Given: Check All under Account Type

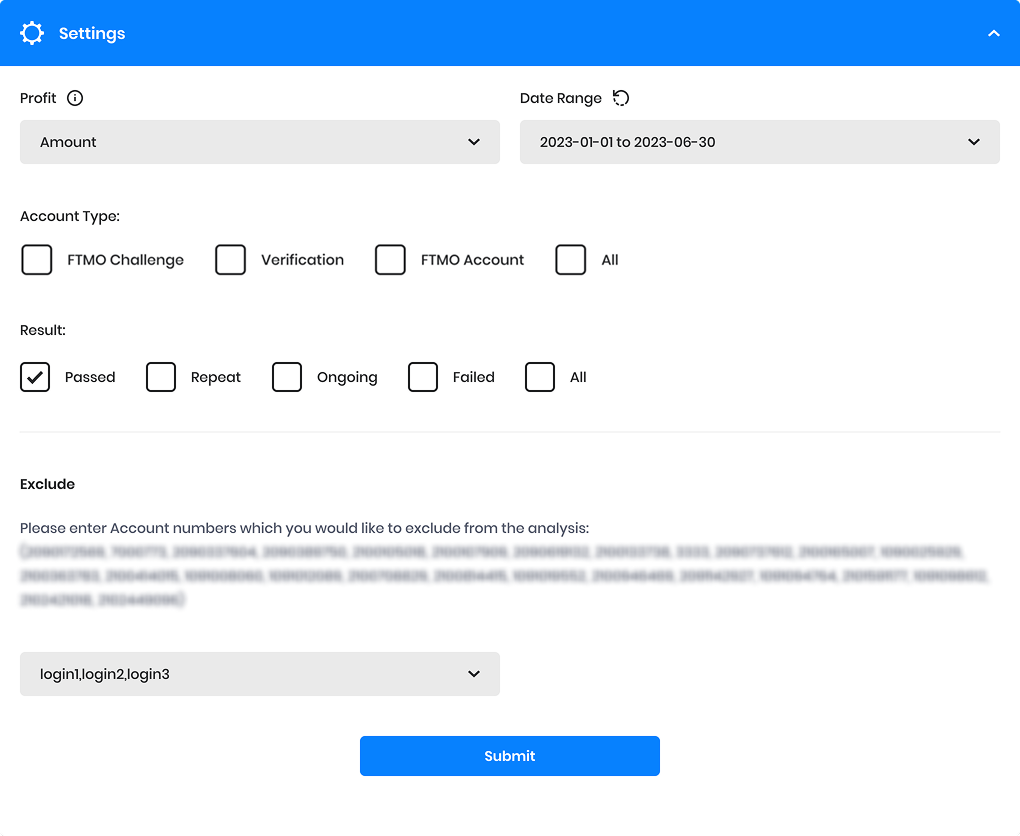Looking at the screenshot, I should 570,259.
